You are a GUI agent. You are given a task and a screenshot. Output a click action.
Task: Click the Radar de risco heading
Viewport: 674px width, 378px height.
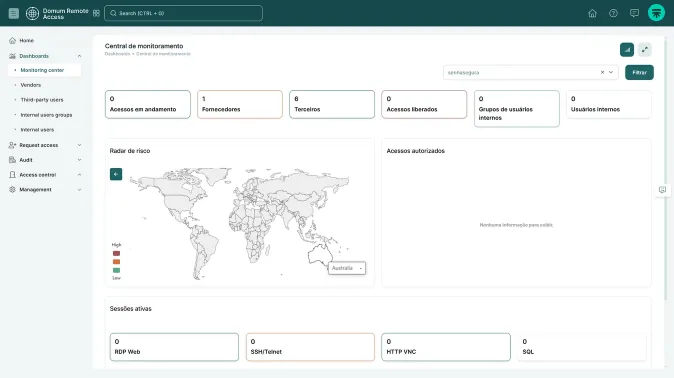coord(130,151)
